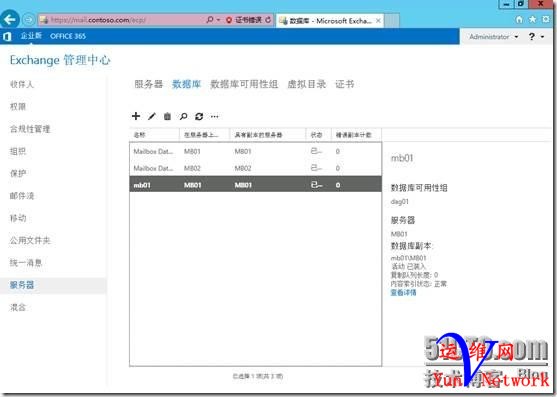557x397 pixels.
Task: Open the 证书 tab
Action: [x=345, y=84]
